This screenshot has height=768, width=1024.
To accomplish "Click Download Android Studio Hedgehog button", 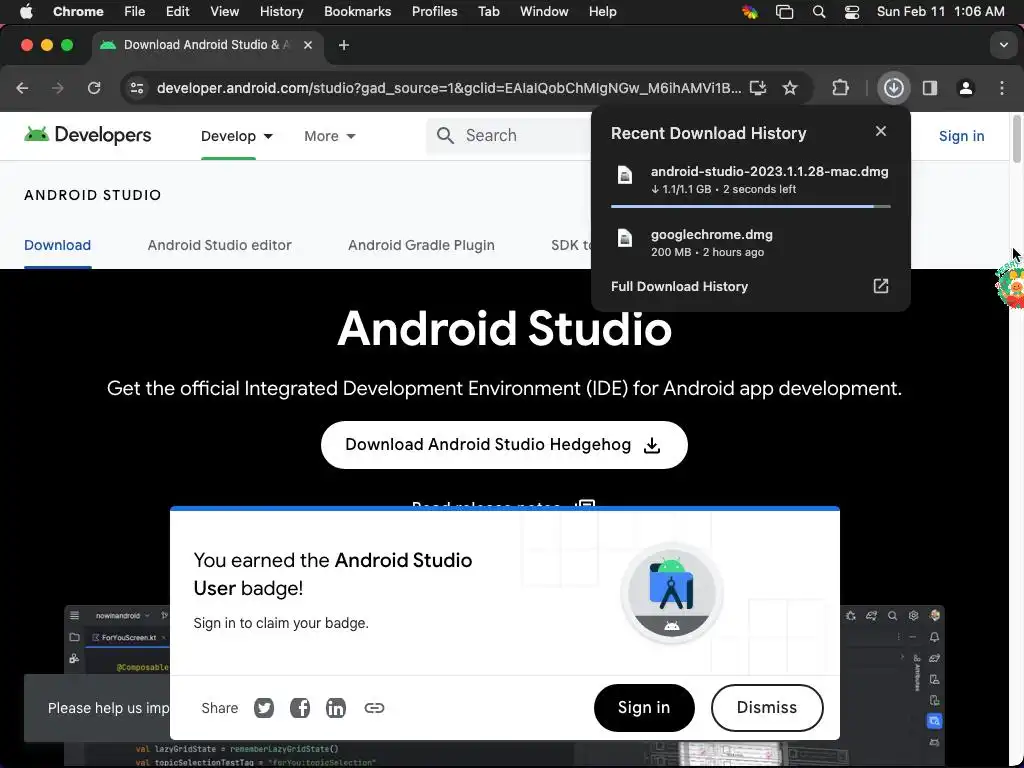I will (x=504, y=445).
